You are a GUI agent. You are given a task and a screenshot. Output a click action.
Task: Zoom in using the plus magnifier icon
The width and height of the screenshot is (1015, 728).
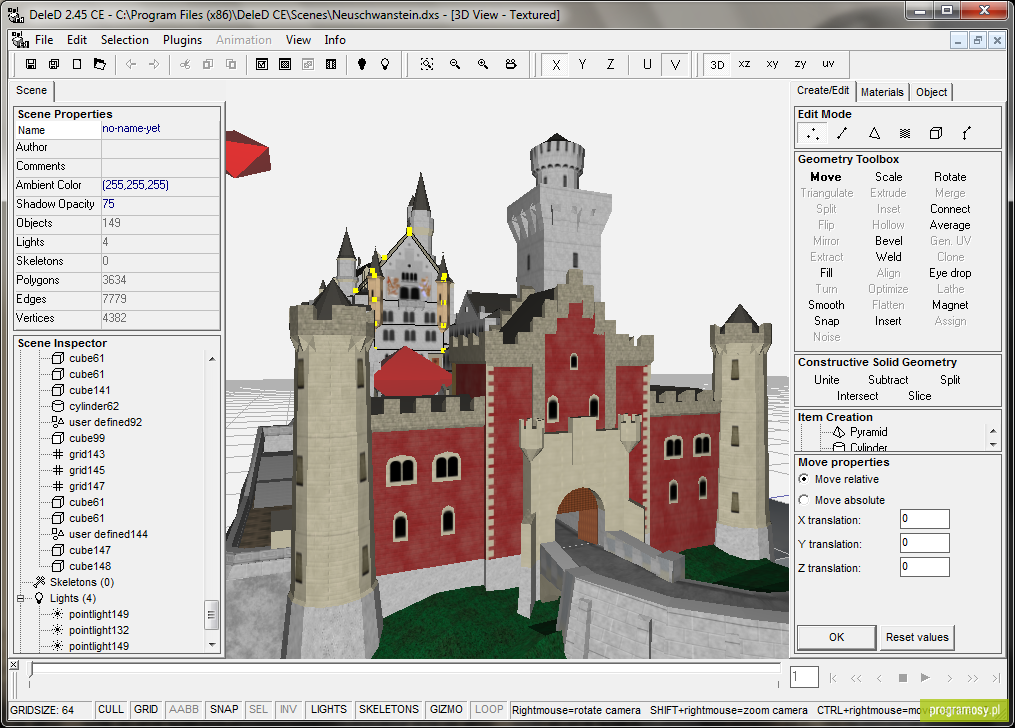pyautogui.click(x=483, y=64)
